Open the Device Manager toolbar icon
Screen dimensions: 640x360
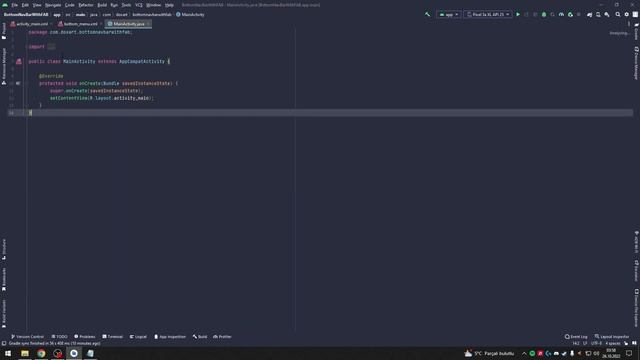pos(598,14)
